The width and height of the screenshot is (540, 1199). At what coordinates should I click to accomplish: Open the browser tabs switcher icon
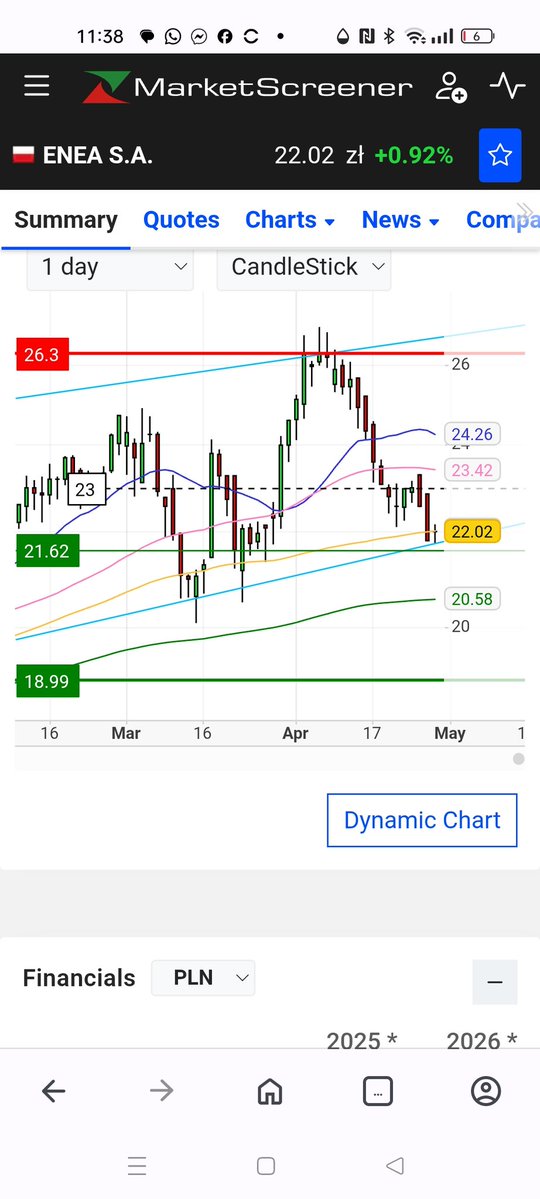point(378,1091)
